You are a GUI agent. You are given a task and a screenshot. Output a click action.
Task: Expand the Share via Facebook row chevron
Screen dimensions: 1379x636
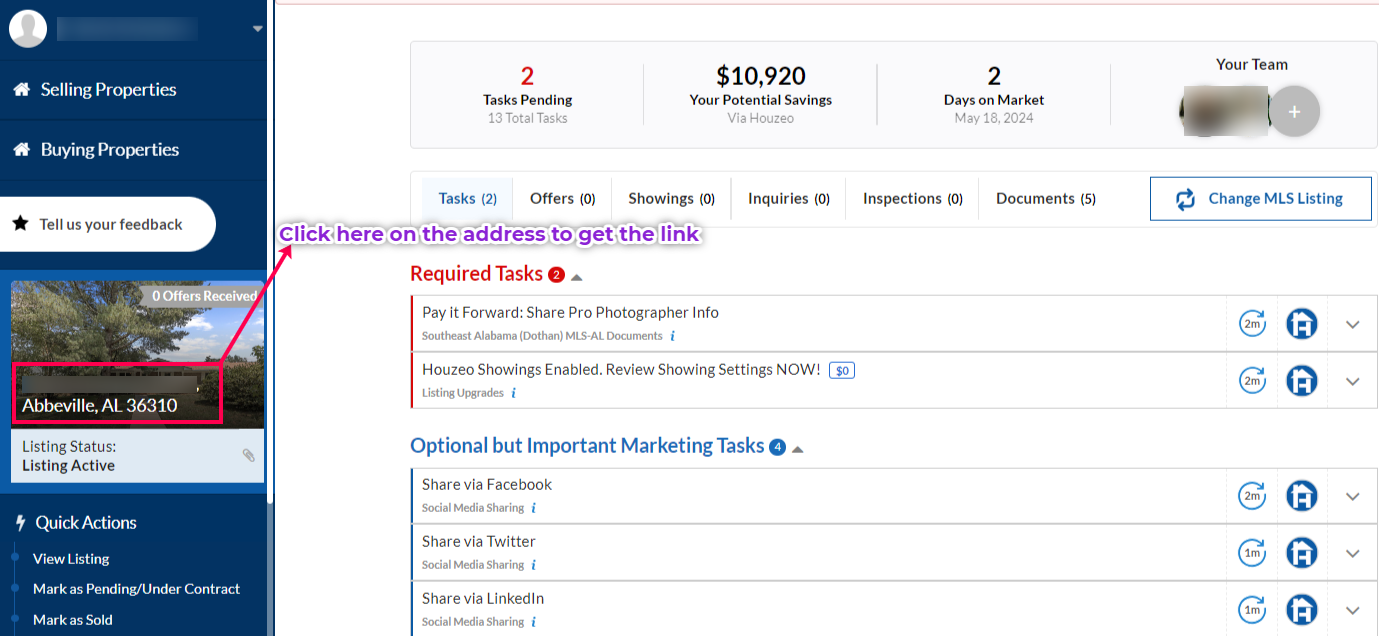tap(1353, 496)
